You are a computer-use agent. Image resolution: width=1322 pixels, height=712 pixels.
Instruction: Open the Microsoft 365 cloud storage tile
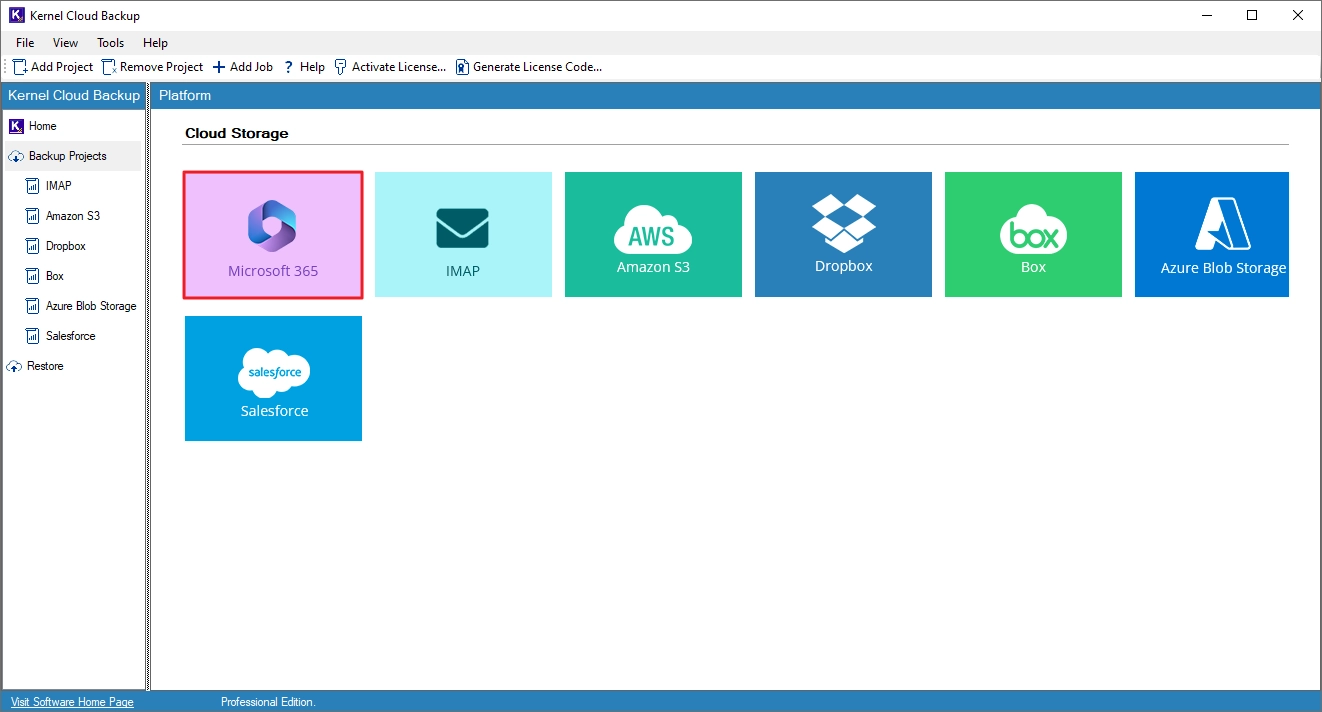point(273,235)
